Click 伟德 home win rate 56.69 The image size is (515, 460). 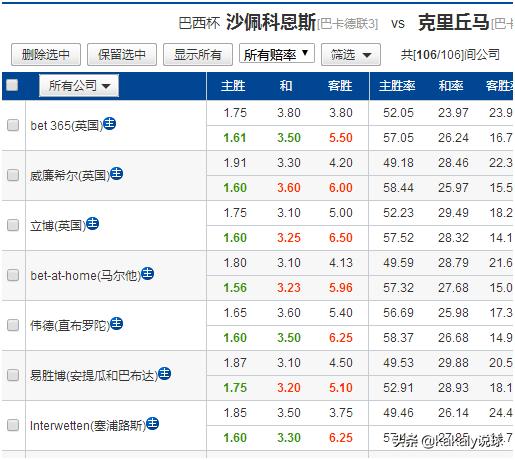click(398, 313)
